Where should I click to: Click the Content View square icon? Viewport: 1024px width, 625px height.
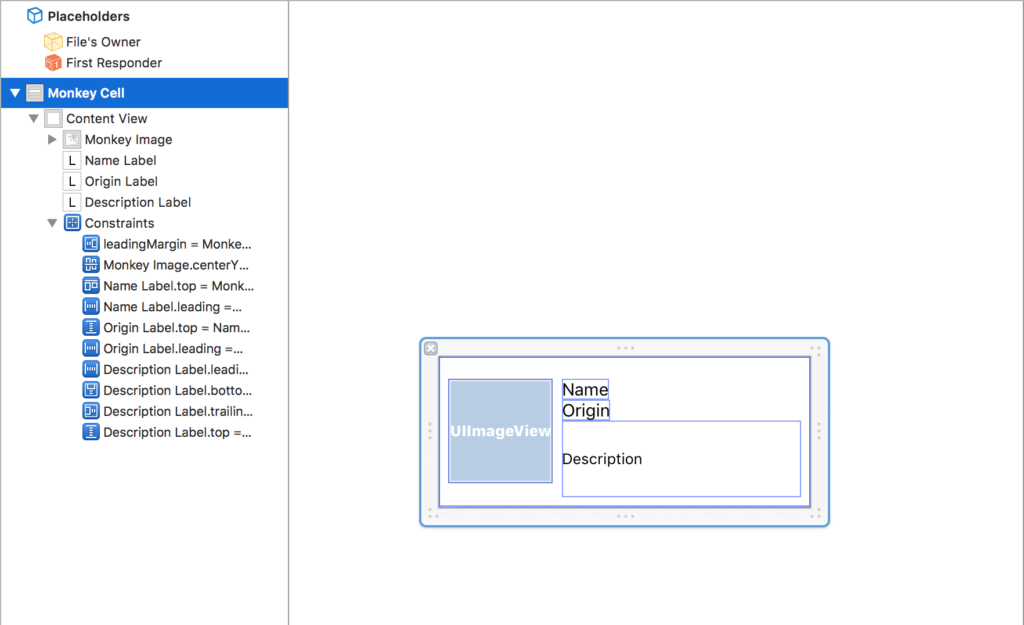(53, 119)
